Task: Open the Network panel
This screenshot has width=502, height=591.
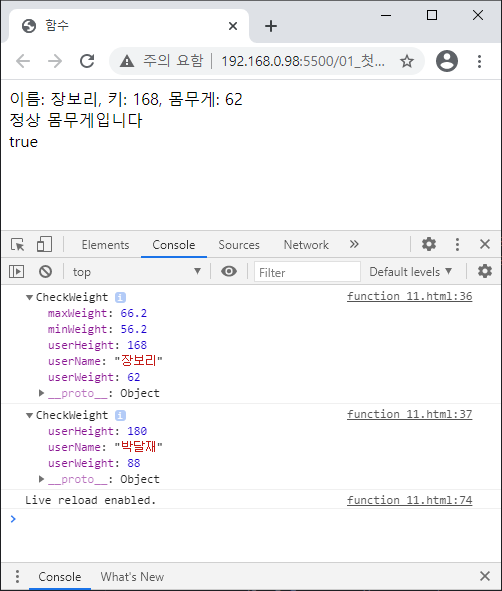Action: (x=306, y=245)
